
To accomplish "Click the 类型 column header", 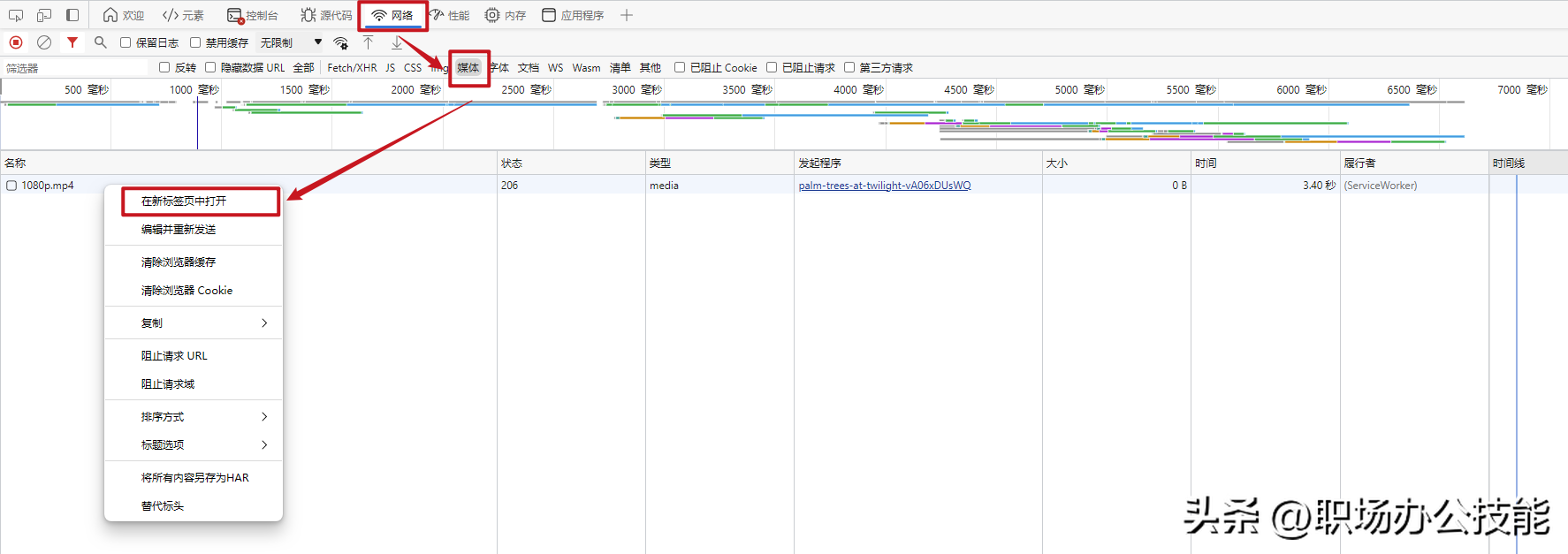I will point(719,163).
